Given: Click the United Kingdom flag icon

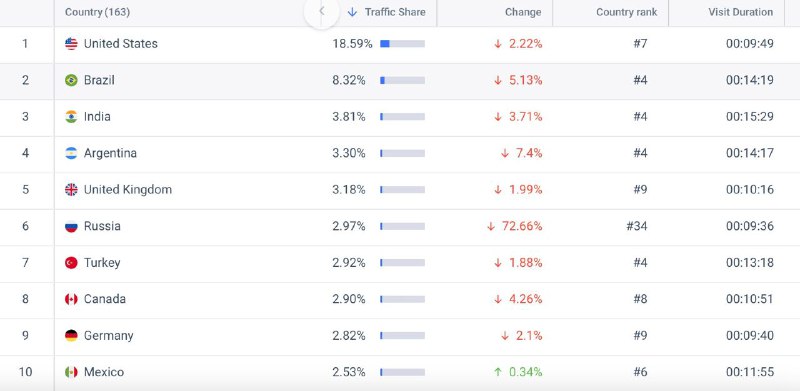Looking at the screenshot, I should tap(71, 190).
